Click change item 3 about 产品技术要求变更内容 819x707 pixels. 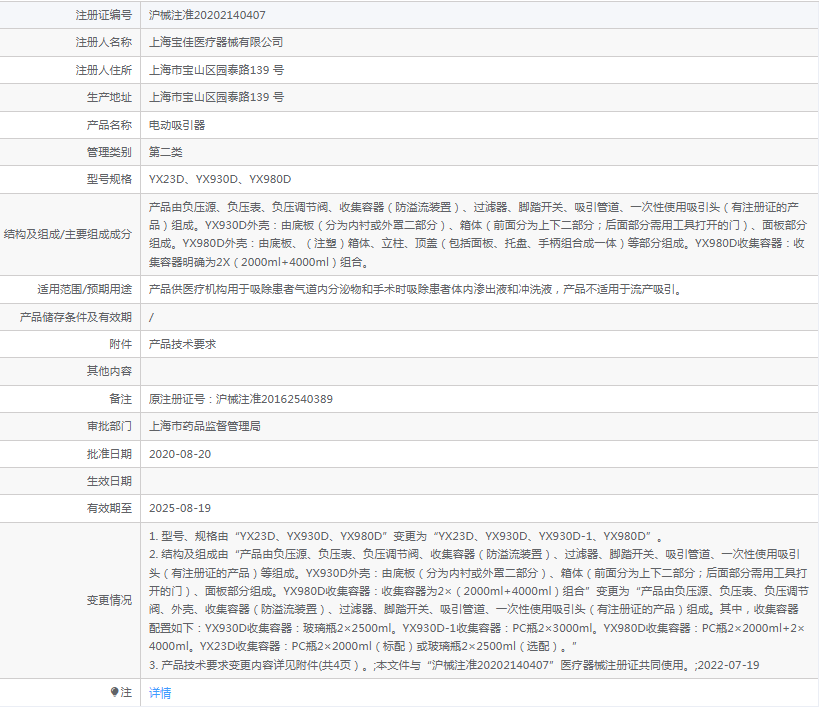(454, 665)
